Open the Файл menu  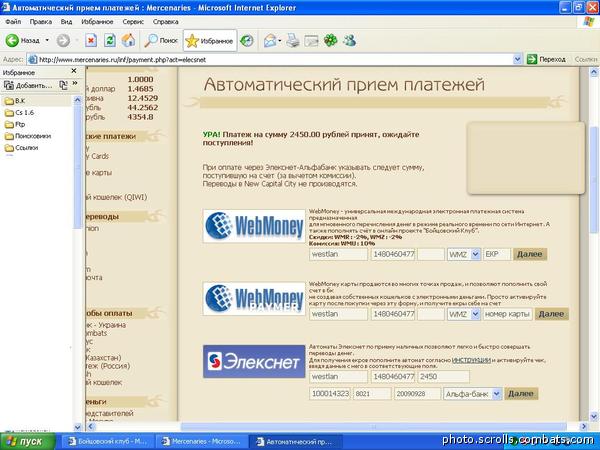pos(13,22)
